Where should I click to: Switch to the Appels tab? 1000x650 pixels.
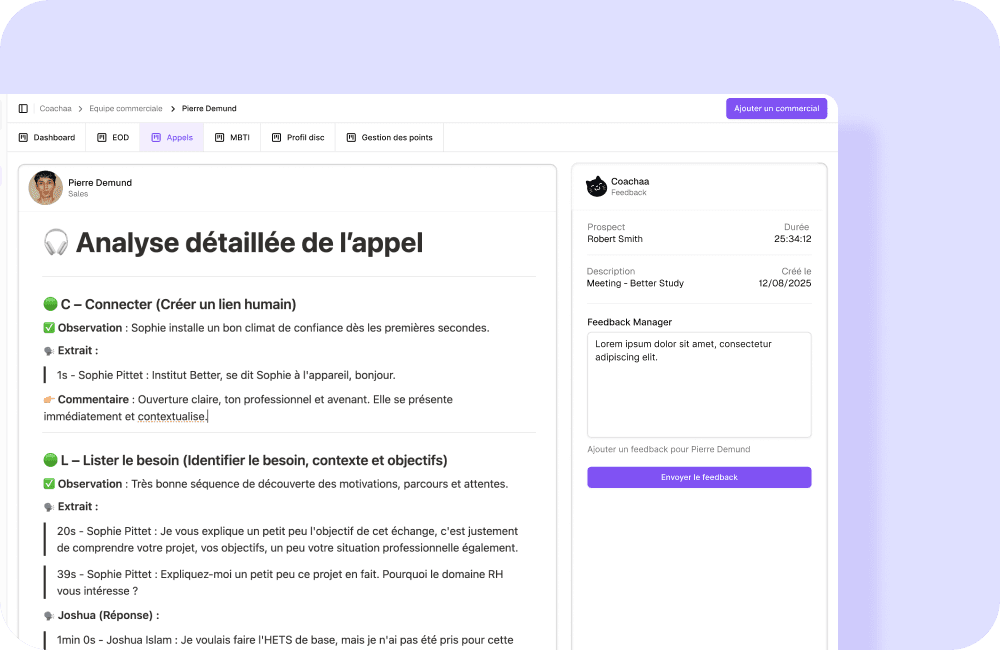click(x=172, y=137)
